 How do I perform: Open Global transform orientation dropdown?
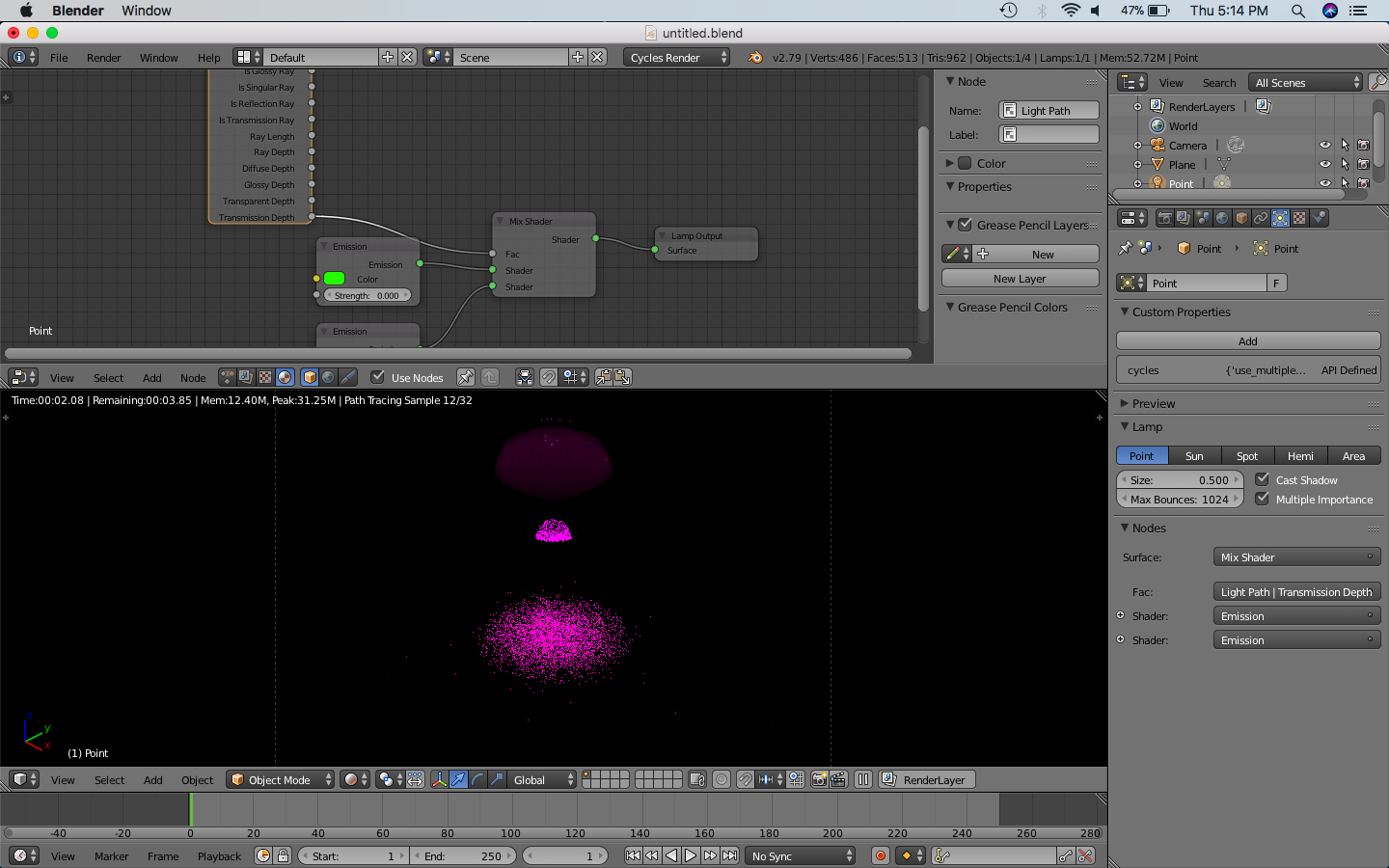click(x=542, y=779)
